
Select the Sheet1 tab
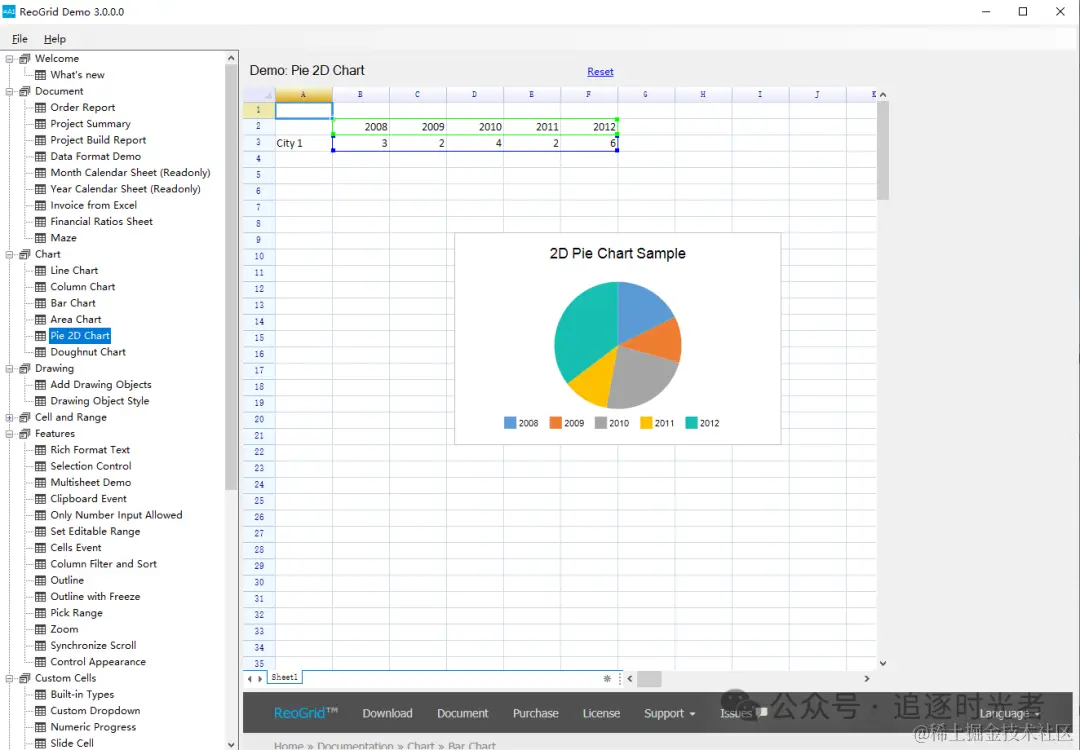point(284,678)
